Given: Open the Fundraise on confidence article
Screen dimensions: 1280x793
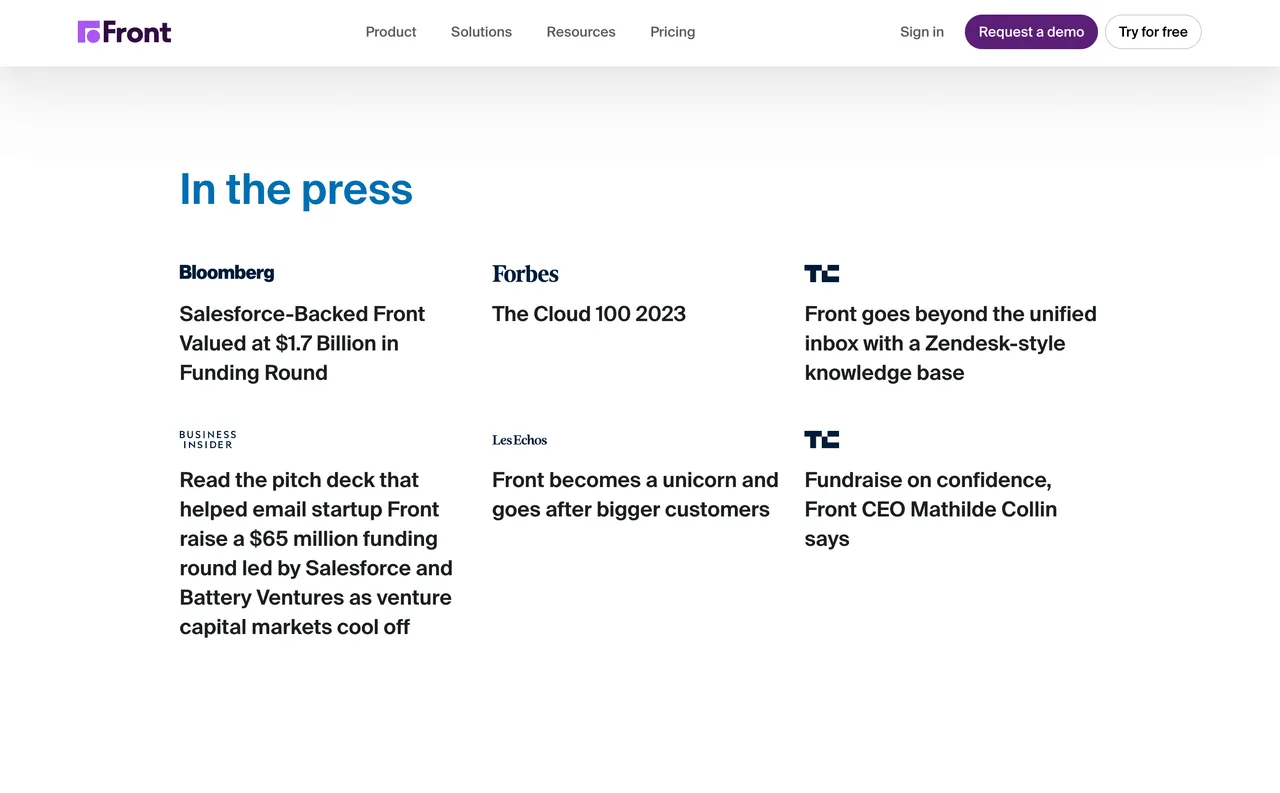Looking at the screenshot, I should tap(930, 509).
